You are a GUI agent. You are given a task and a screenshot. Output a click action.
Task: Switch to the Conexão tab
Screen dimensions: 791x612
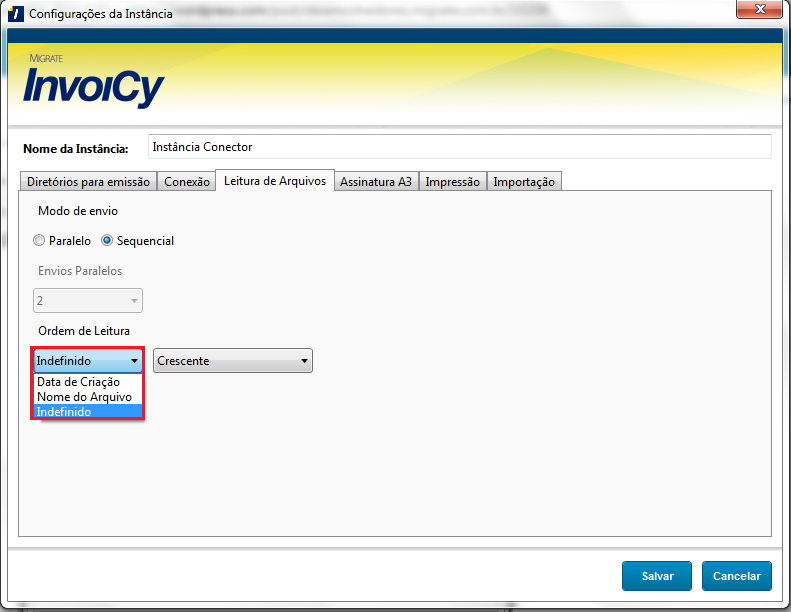pyautogui.click(x=187, y=182)
